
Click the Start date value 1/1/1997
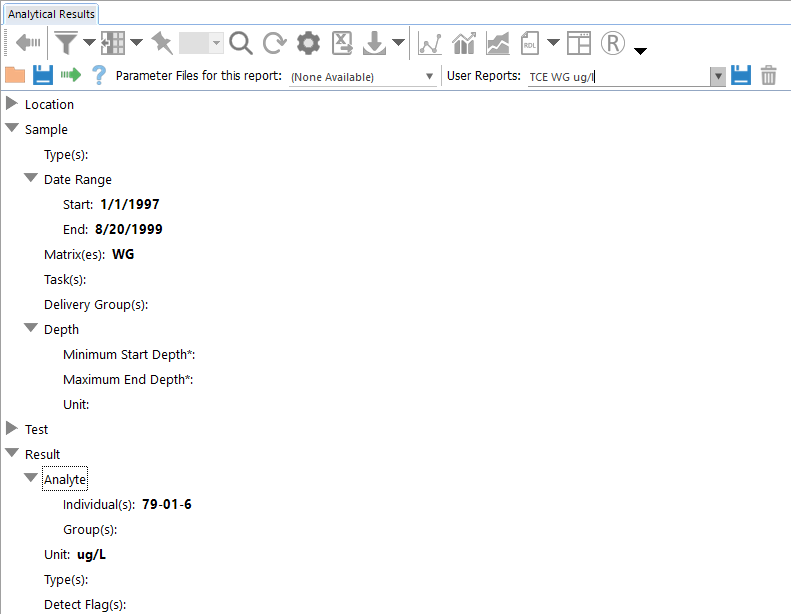[x=129, y=204]
